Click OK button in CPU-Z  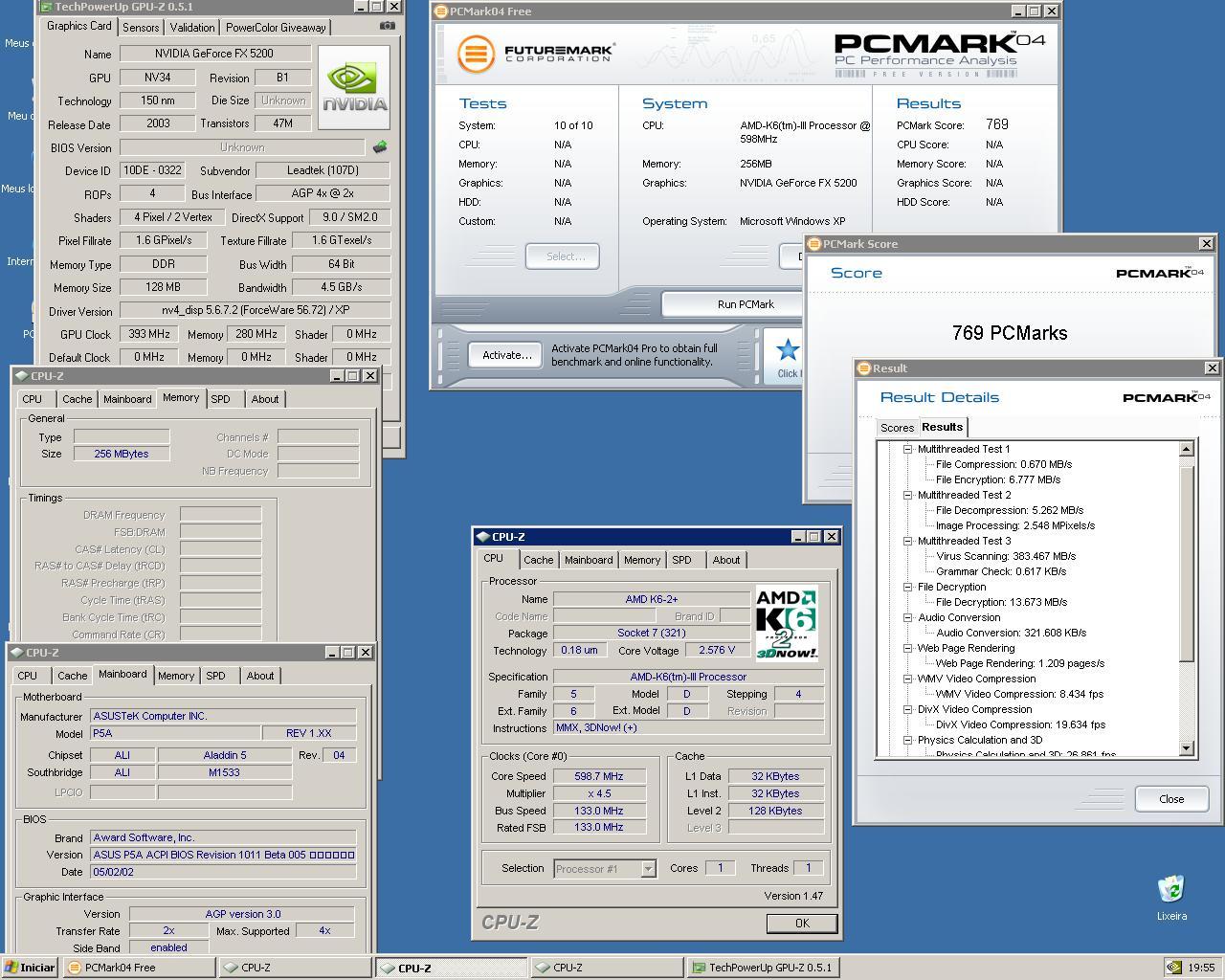pos(802,924)
